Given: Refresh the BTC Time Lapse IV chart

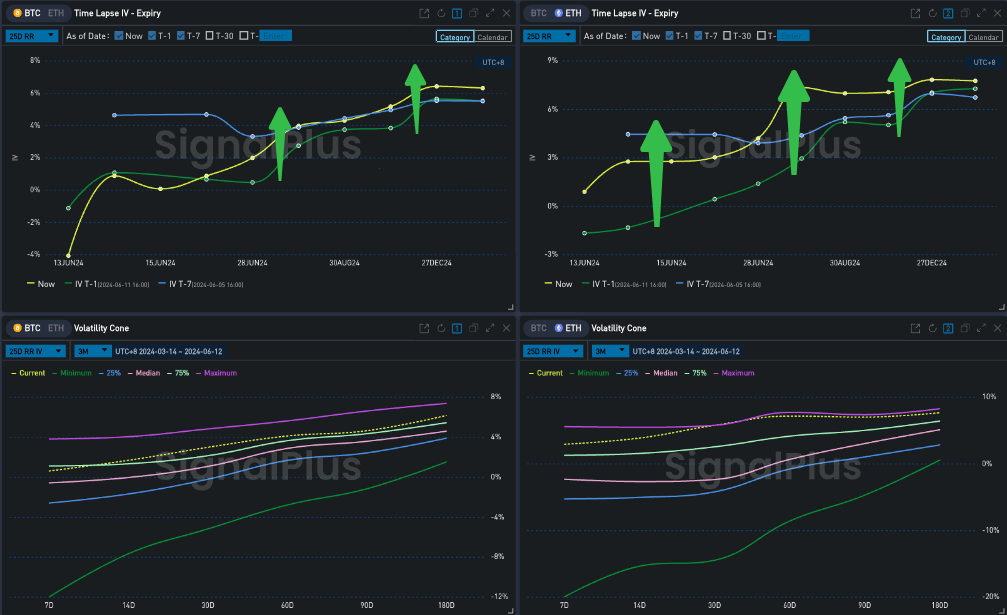Looking at the screenshot, I should tap(440, 14).
